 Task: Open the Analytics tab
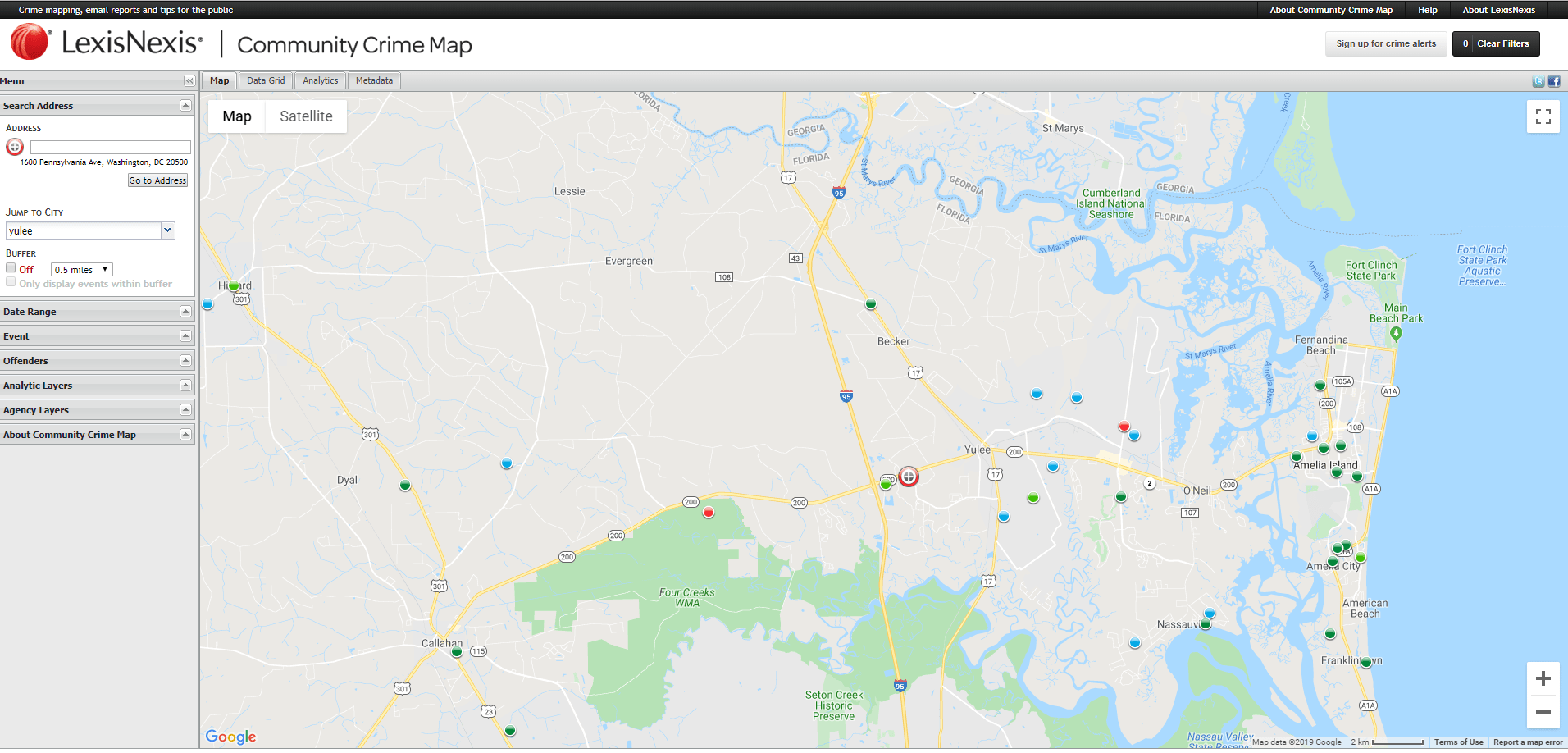pos(320,80)
